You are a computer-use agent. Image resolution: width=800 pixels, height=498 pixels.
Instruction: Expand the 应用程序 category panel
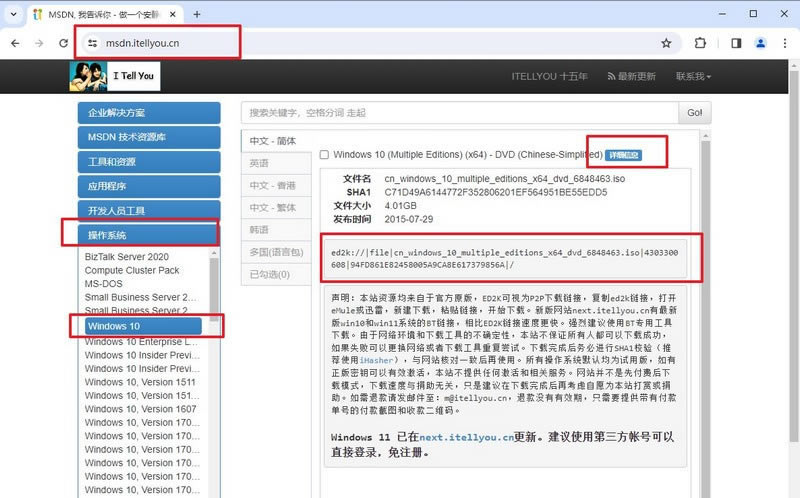(x=148, y=186)
